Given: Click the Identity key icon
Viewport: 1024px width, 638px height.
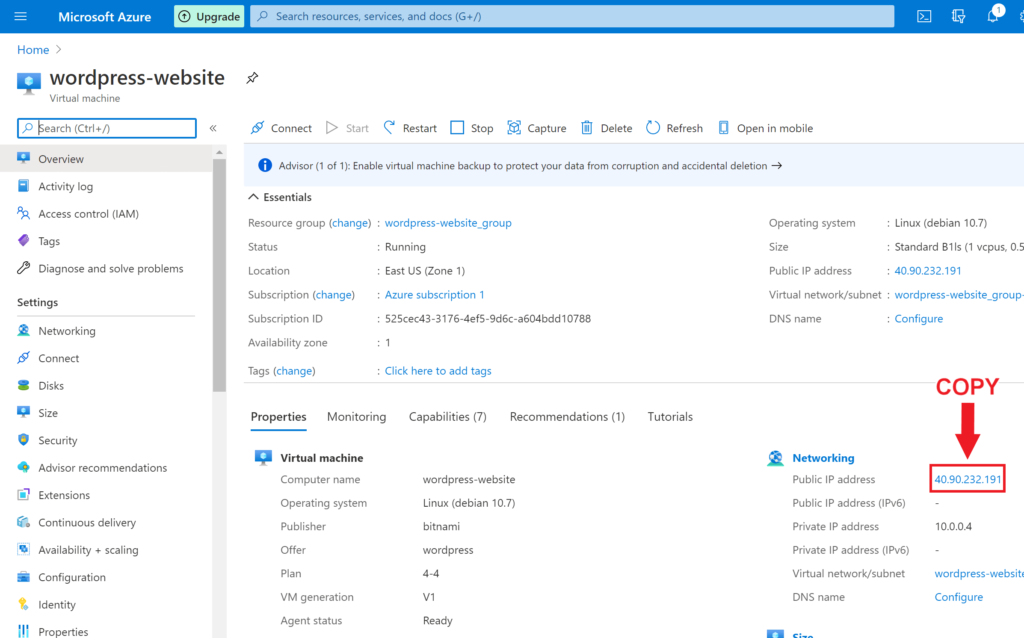Looking at the screenshot, I should [24, 604].
